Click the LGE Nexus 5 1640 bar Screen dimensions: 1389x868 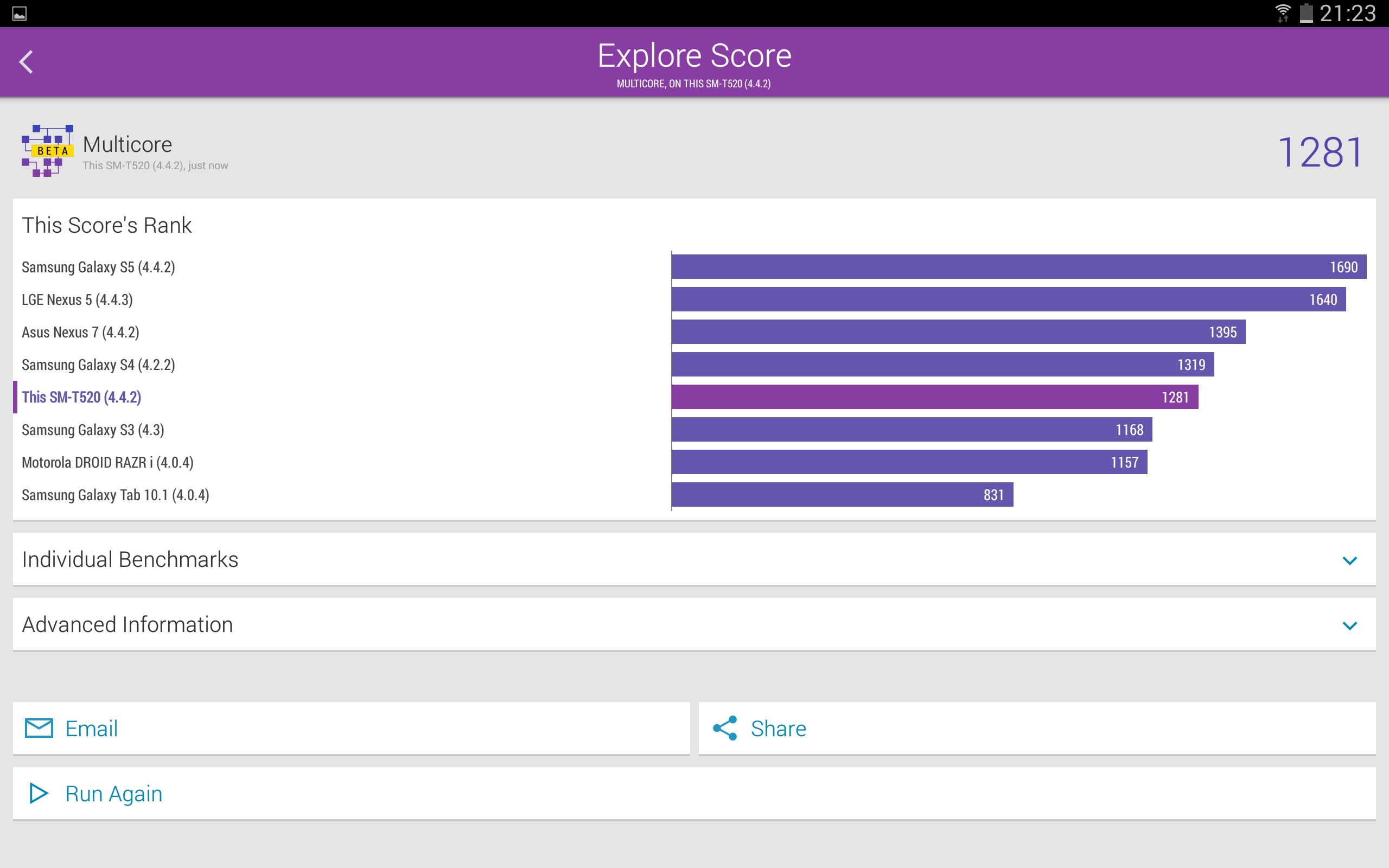point(1008,299)
